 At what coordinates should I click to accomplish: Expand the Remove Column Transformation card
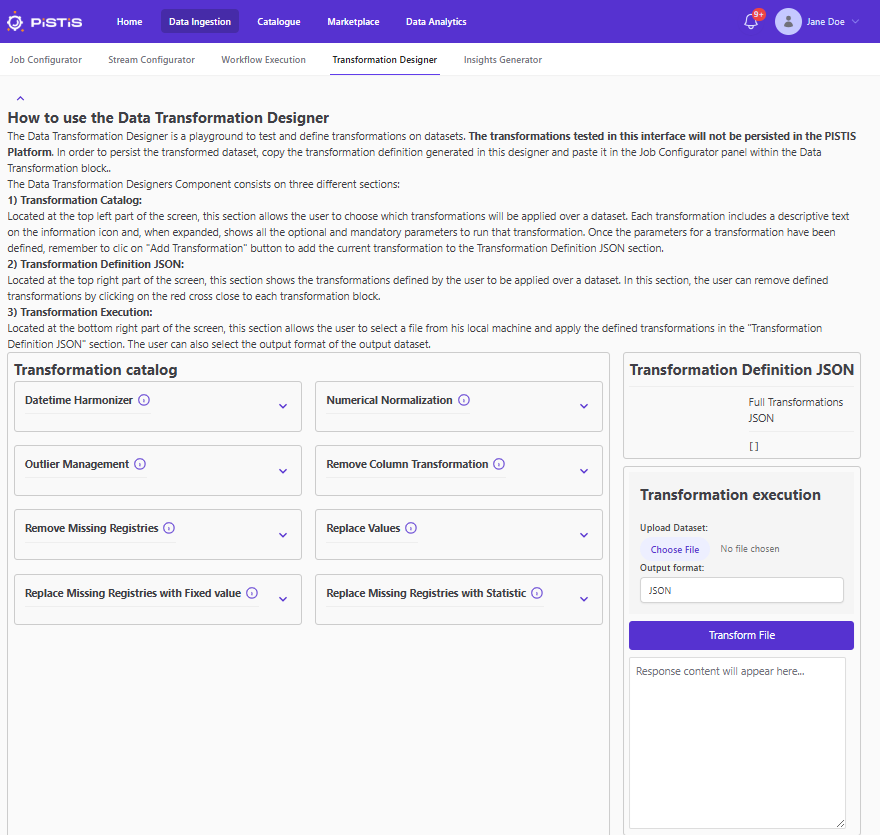pyautogui.click(x=584, y=471)
